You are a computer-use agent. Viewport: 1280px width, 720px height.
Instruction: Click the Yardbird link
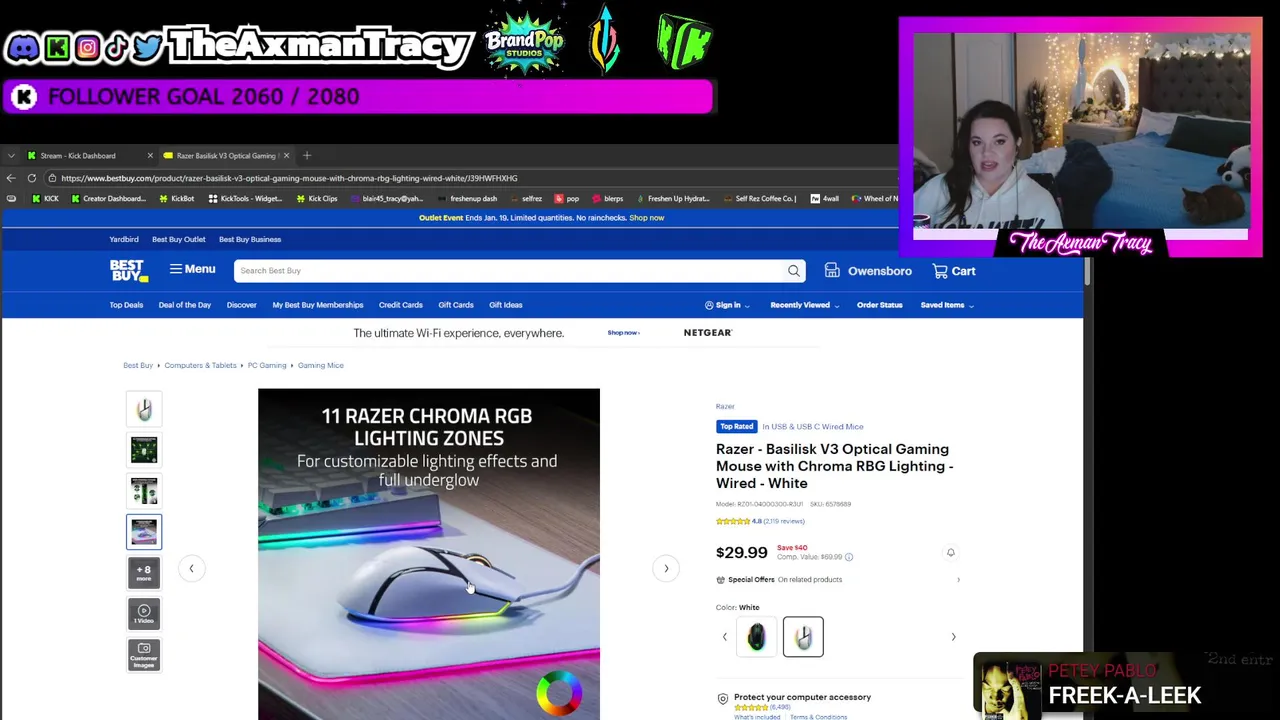pyautogui.click(x=124, y=239)
